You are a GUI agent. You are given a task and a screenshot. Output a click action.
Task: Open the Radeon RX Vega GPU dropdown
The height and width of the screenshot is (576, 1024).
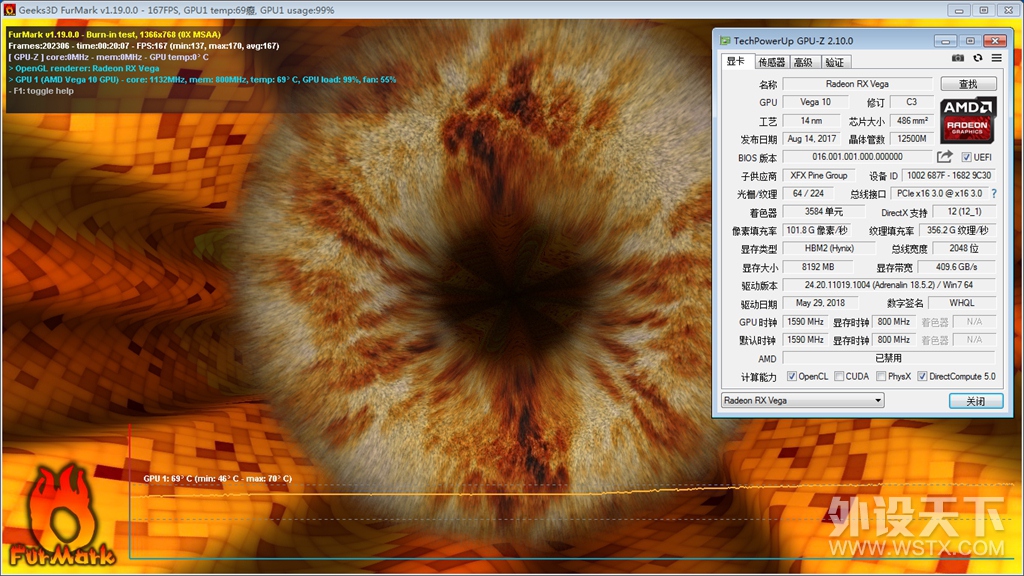tap(803, 400)
